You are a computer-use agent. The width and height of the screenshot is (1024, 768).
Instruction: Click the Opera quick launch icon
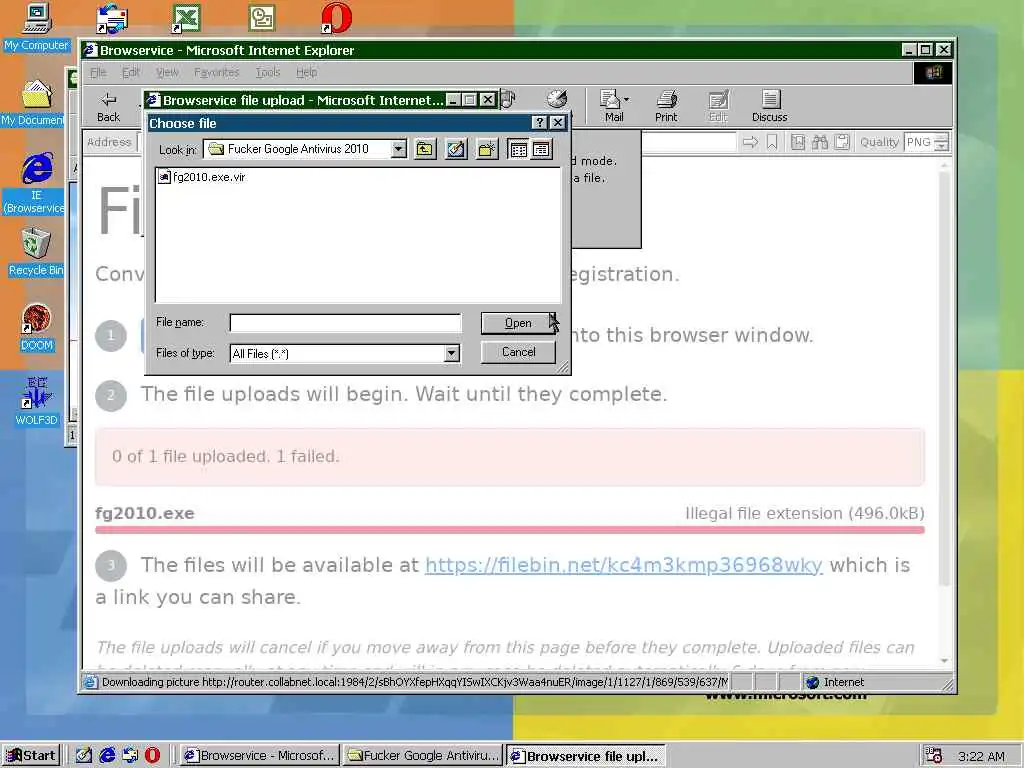click(153, 756)
